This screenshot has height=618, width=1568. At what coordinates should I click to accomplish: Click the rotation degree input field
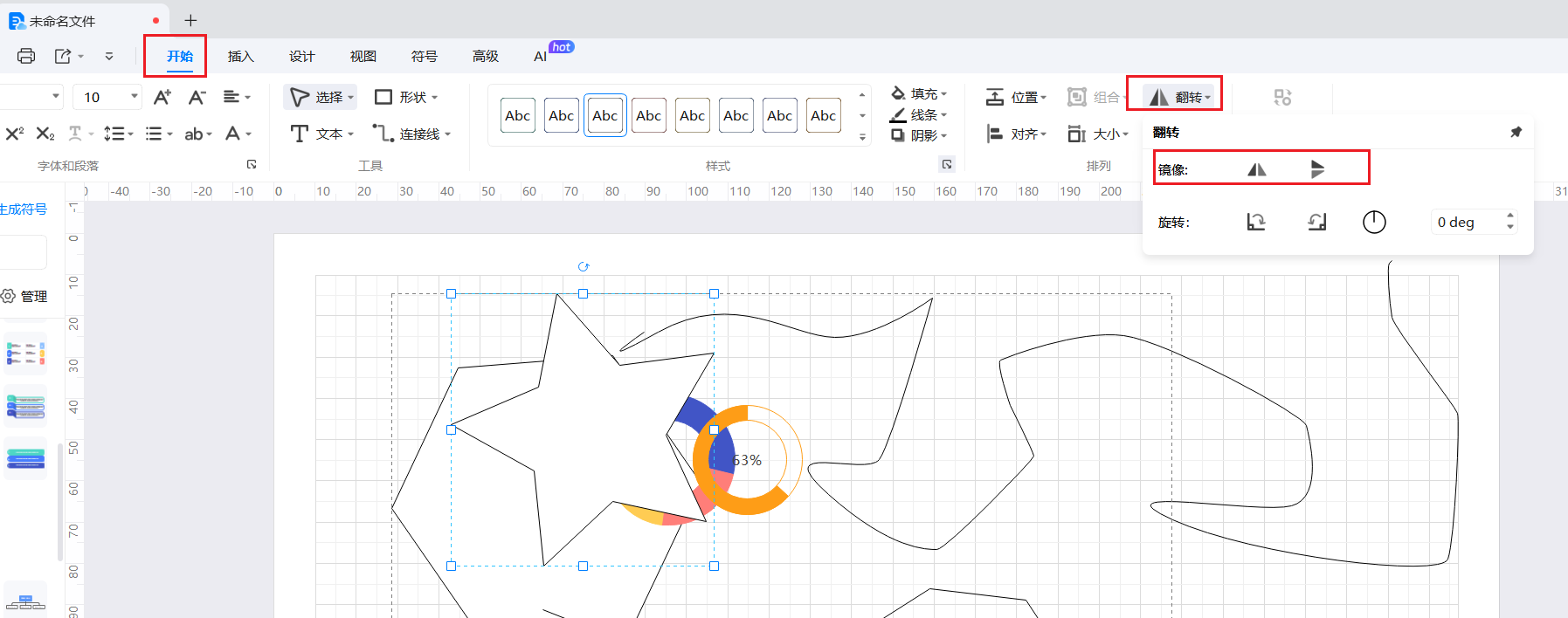1466,223
